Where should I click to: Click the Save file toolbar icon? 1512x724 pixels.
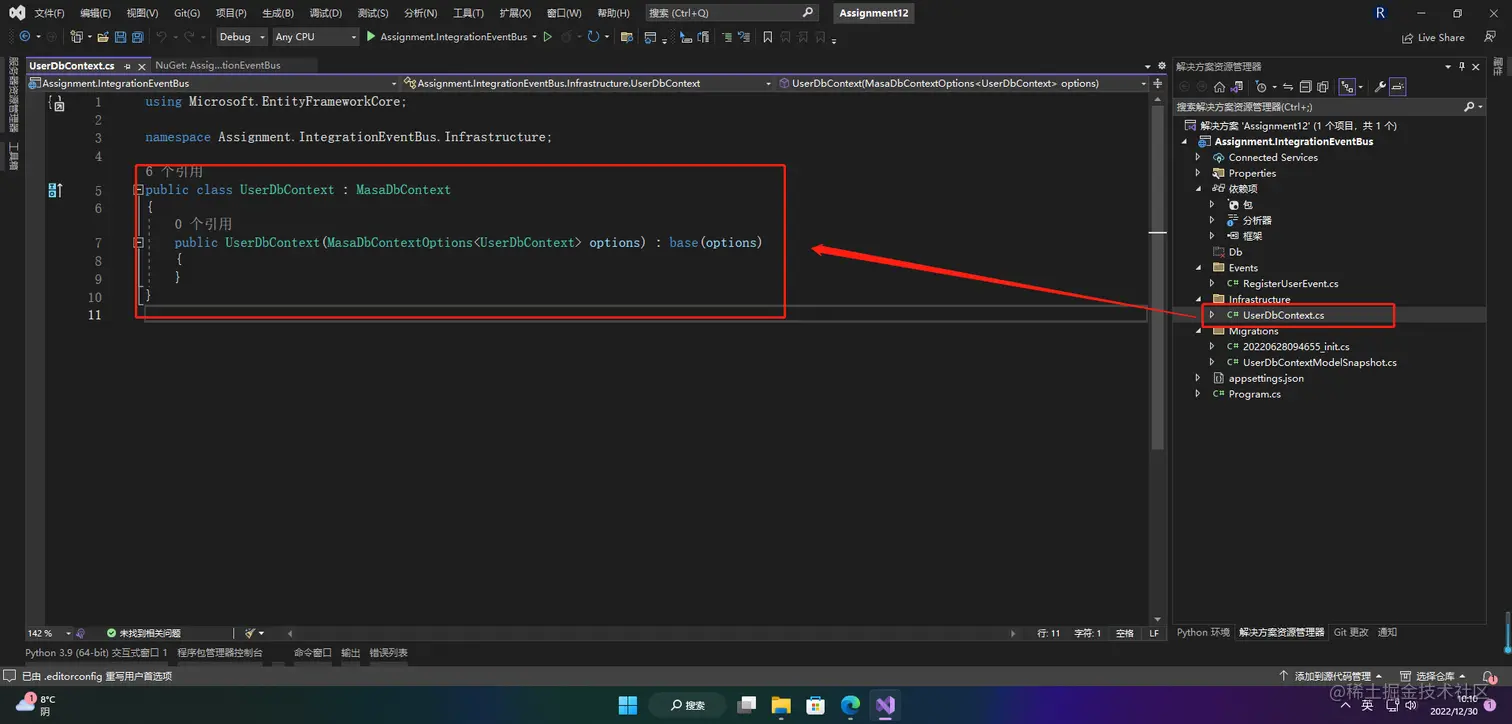[120, 37]
